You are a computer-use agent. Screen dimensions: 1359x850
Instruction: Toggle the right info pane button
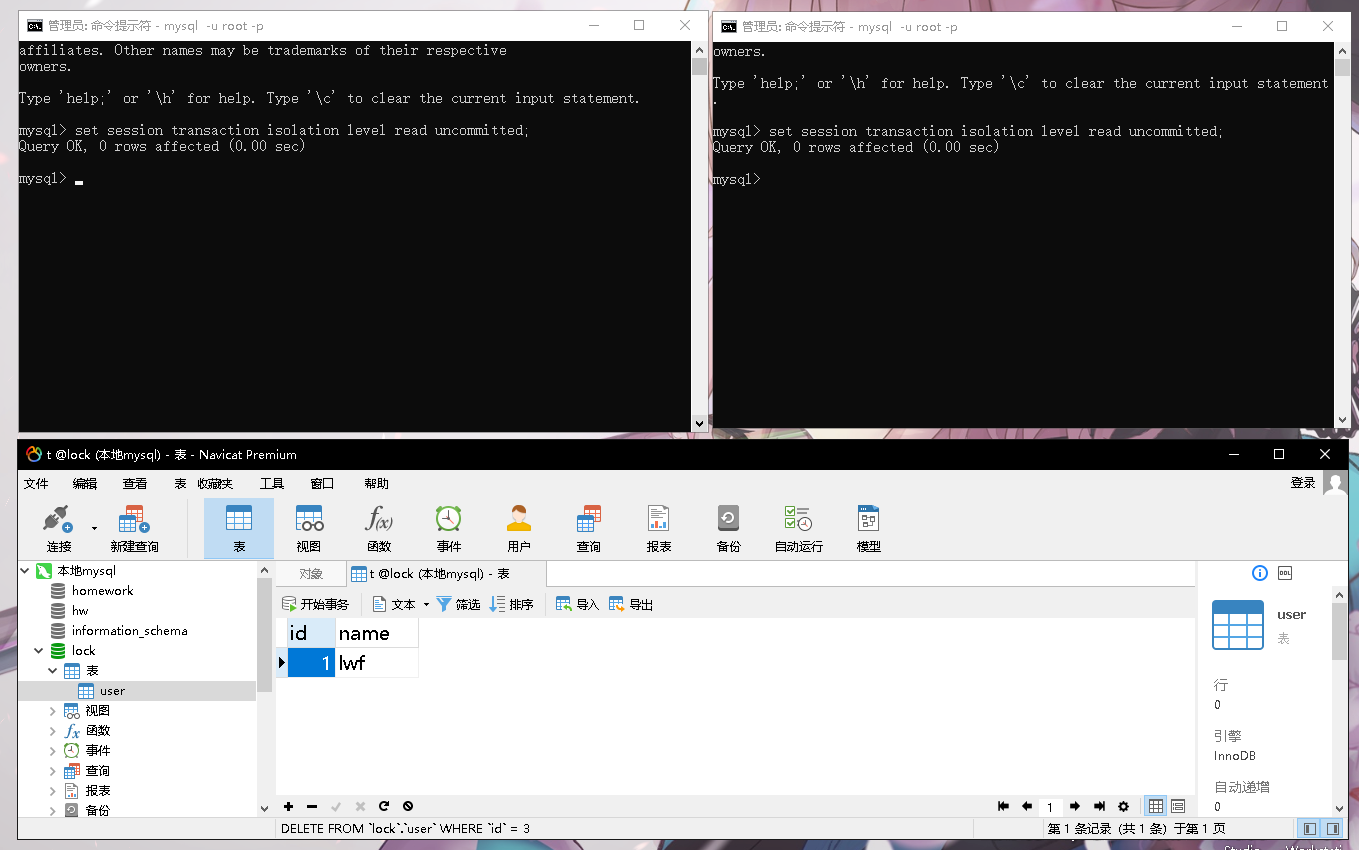click(1333, 829)
